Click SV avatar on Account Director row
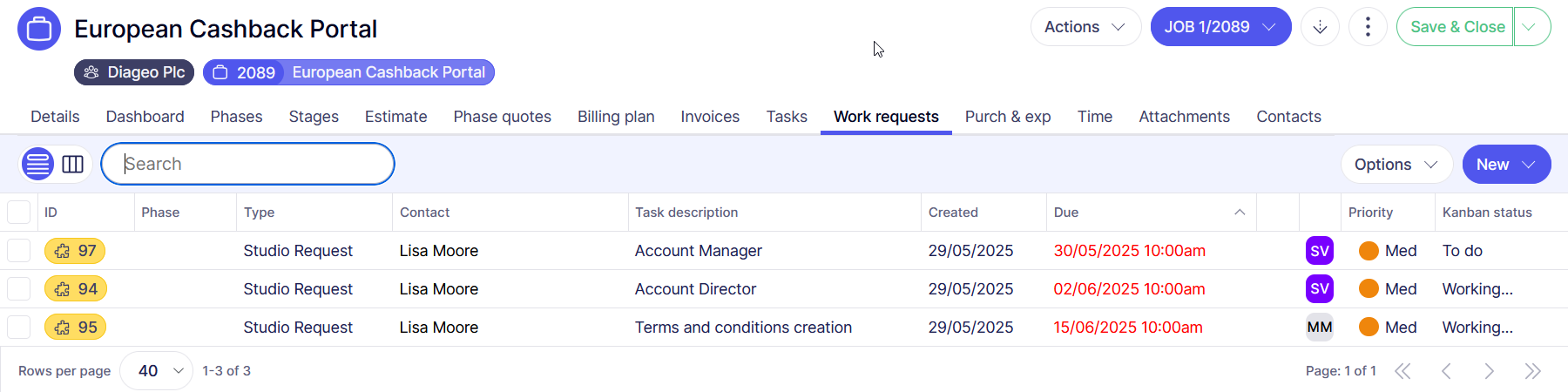 (1319, 289)
